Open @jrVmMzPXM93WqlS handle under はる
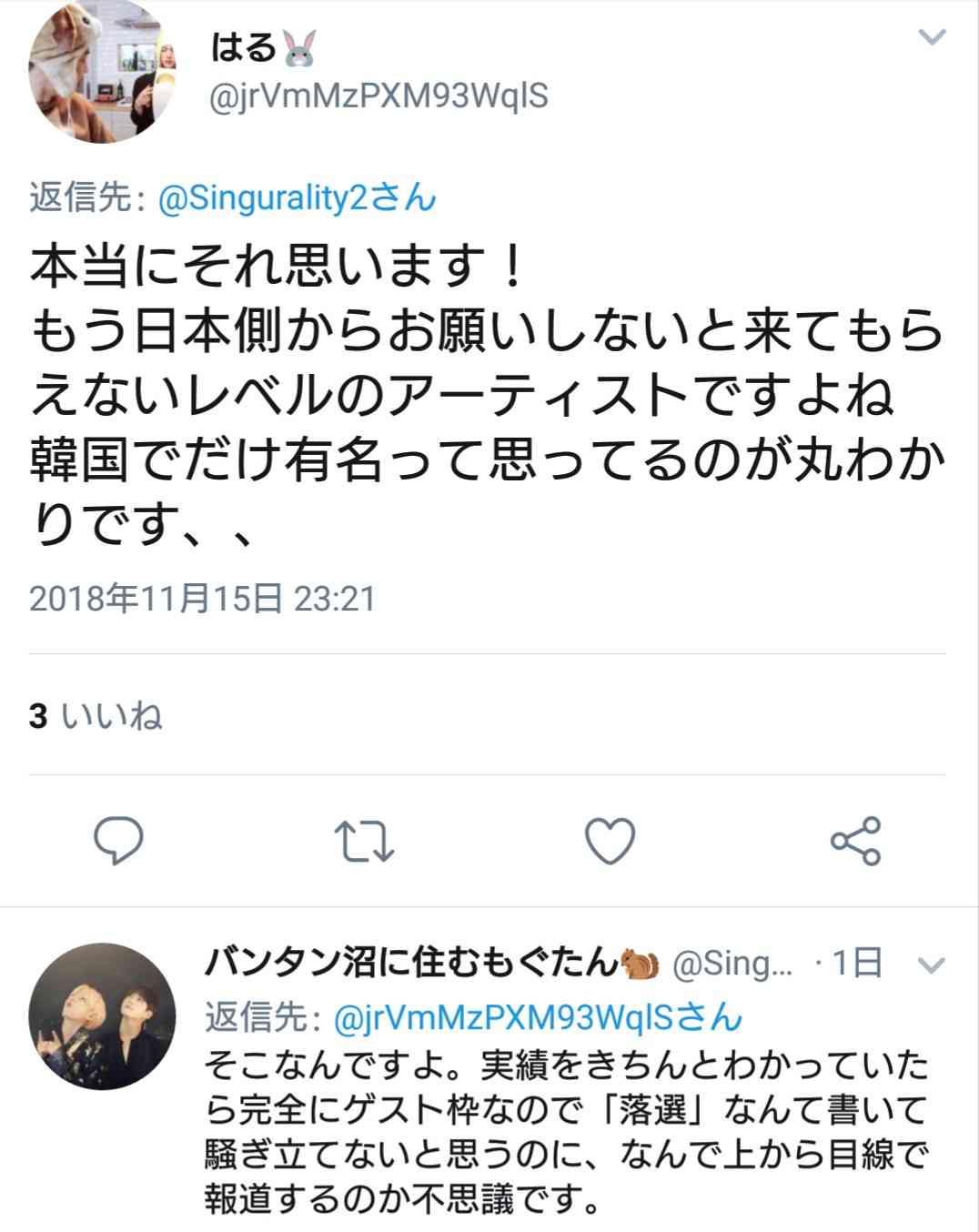Screen dimensions: 979x1232 coord(378,96)
